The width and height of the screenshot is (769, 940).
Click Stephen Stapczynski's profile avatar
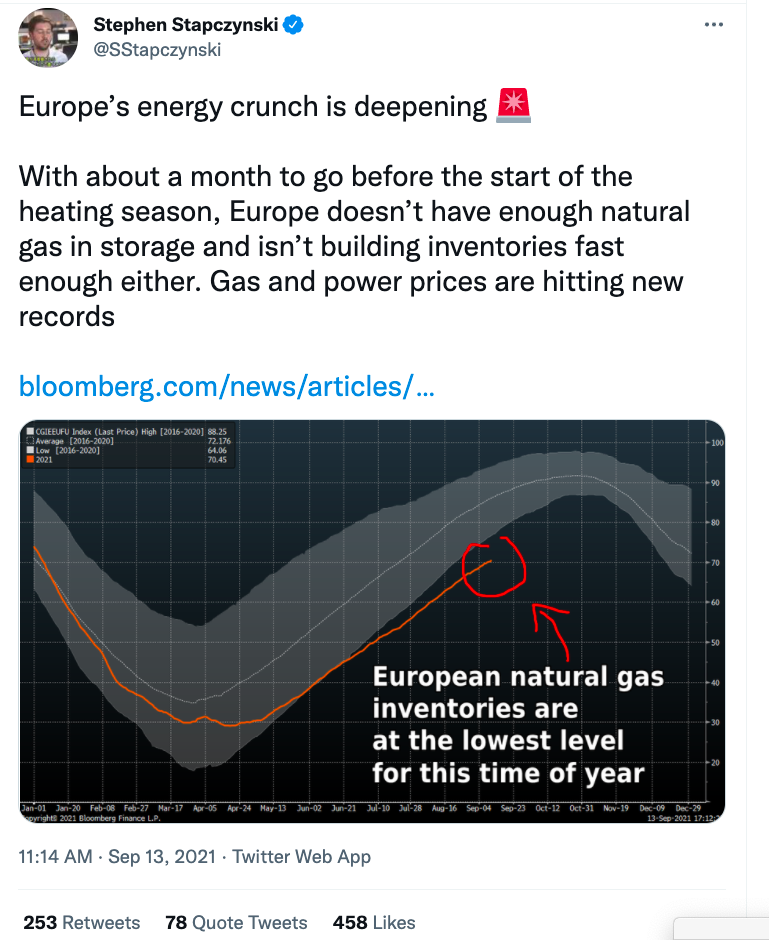pos(48,37)
